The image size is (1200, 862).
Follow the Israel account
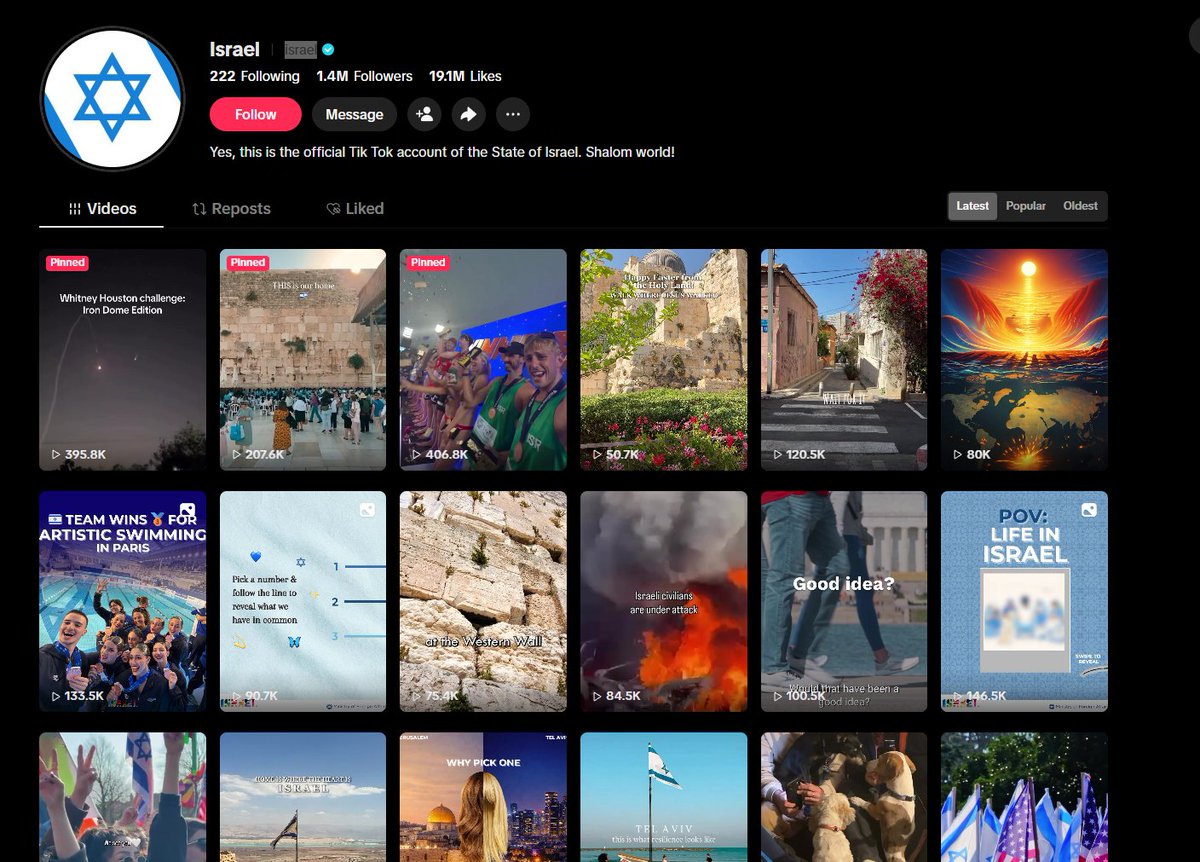[x=255, y=114]
